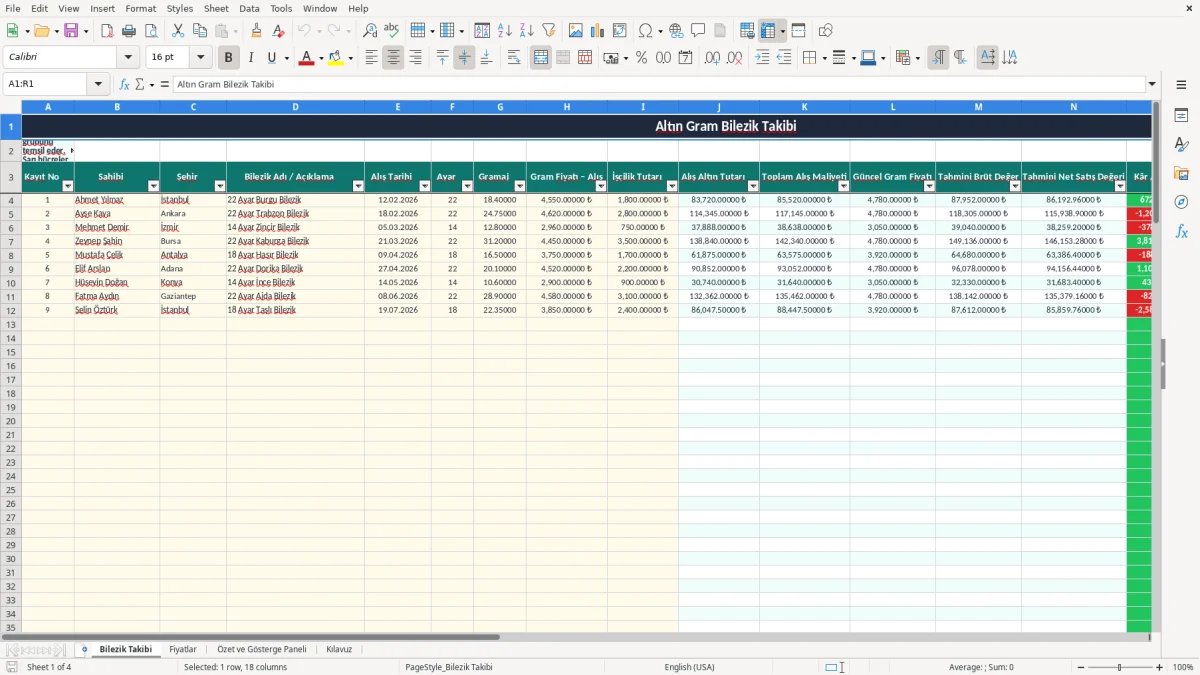The height and width of the screenshot is (675, 1200).
Task: Sort ascending
Action: [x=505, y=31]
